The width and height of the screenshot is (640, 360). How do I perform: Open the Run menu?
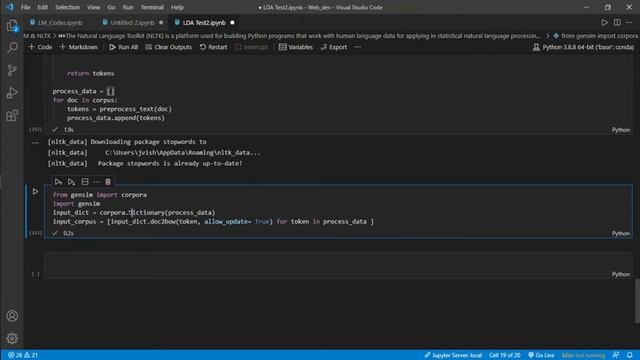(128, 7)
